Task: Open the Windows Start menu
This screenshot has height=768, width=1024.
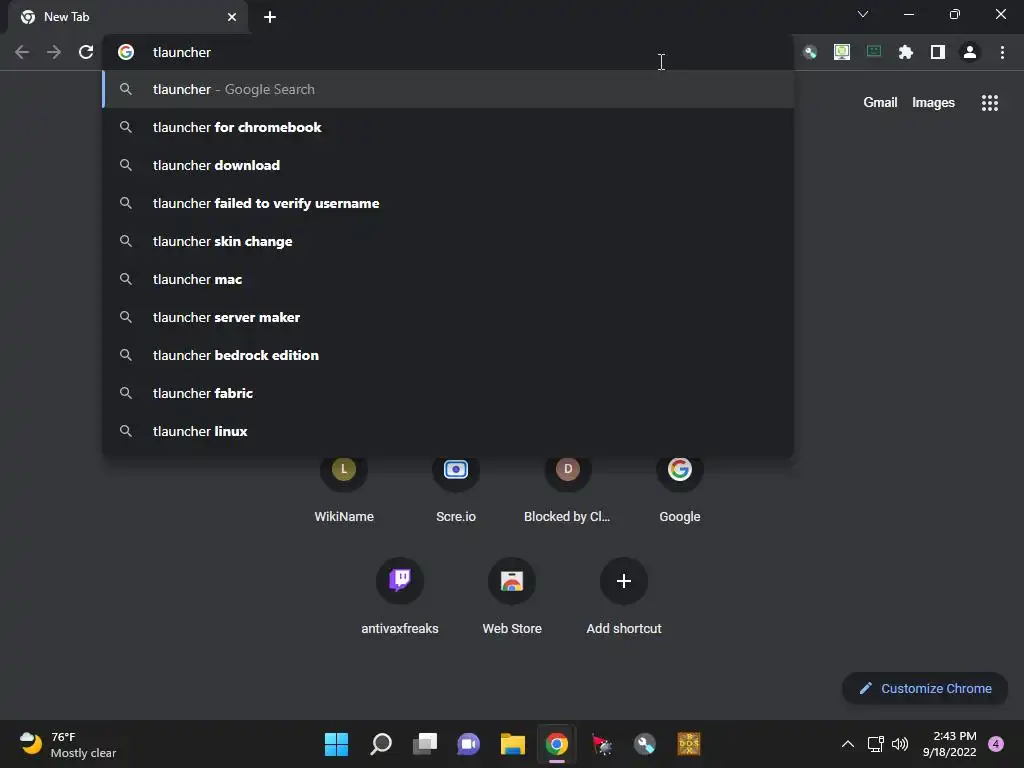Action: point(336,744)
